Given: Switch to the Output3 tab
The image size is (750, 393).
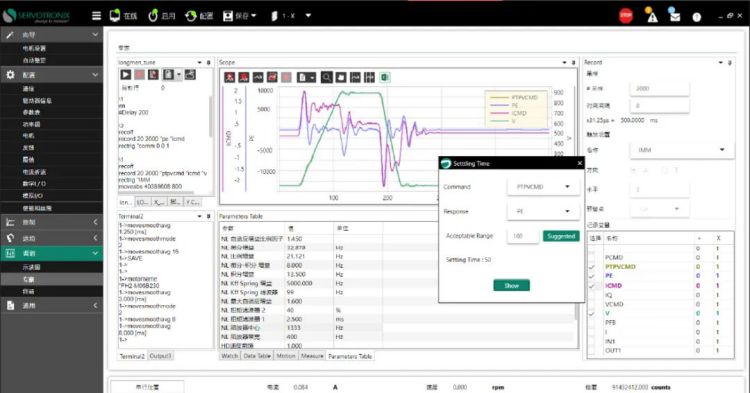Looking at the screenshot, I should [x=160, y=356].
